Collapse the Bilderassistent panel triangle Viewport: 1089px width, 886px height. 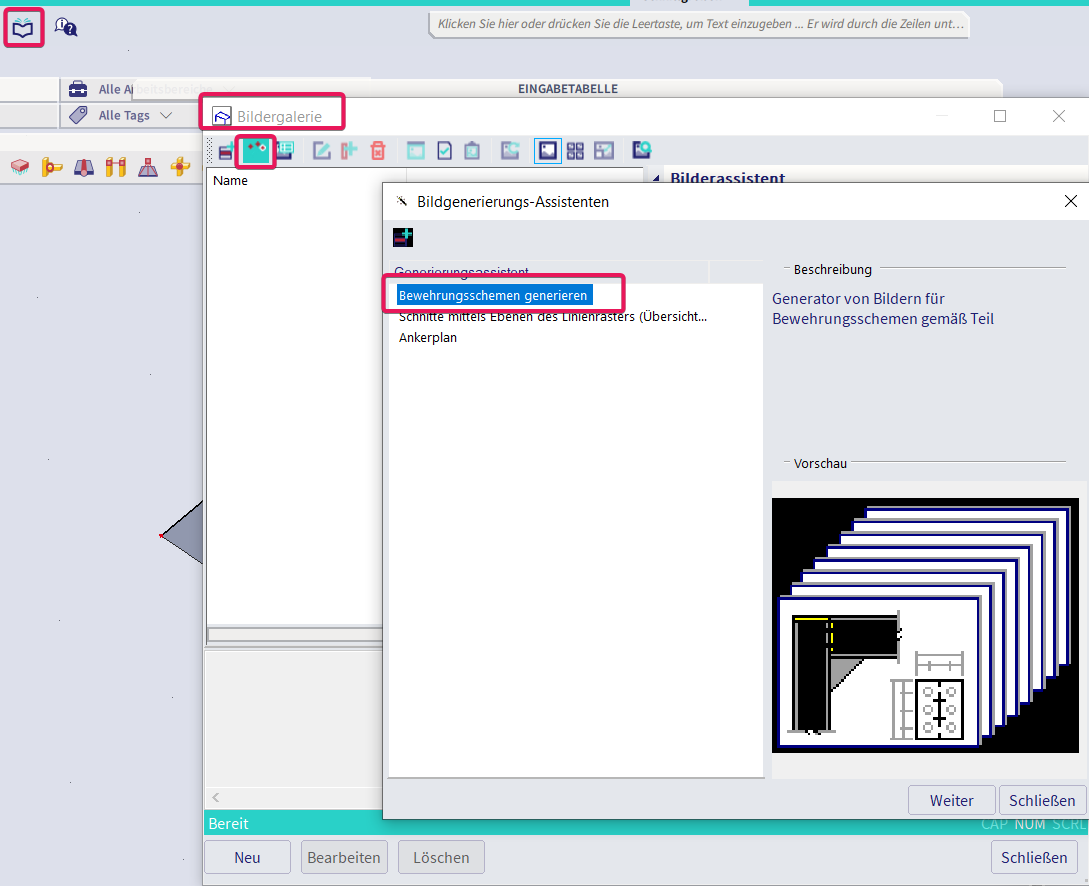656,178
